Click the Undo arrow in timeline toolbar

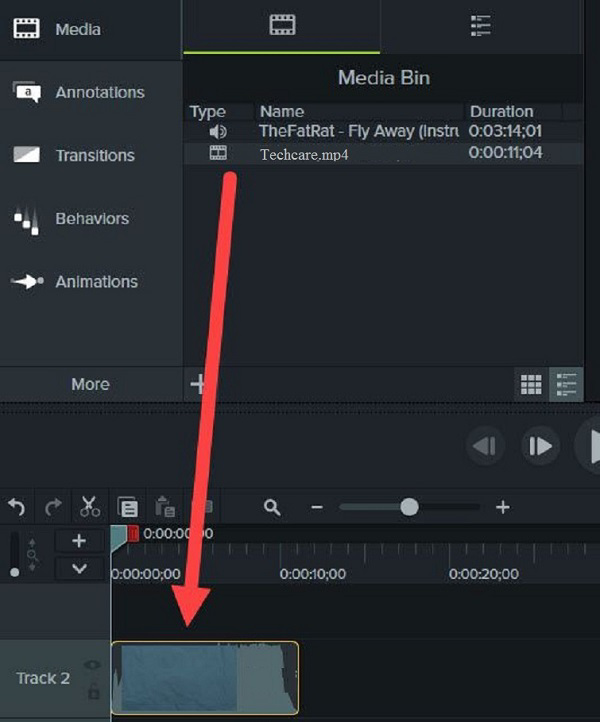coord(17,507)
